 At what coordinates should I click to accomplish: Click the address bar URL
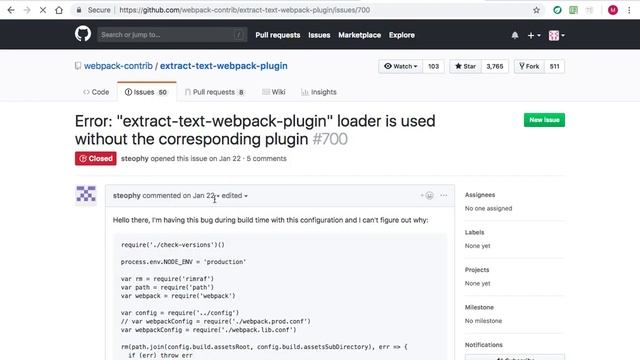(244, 10)
